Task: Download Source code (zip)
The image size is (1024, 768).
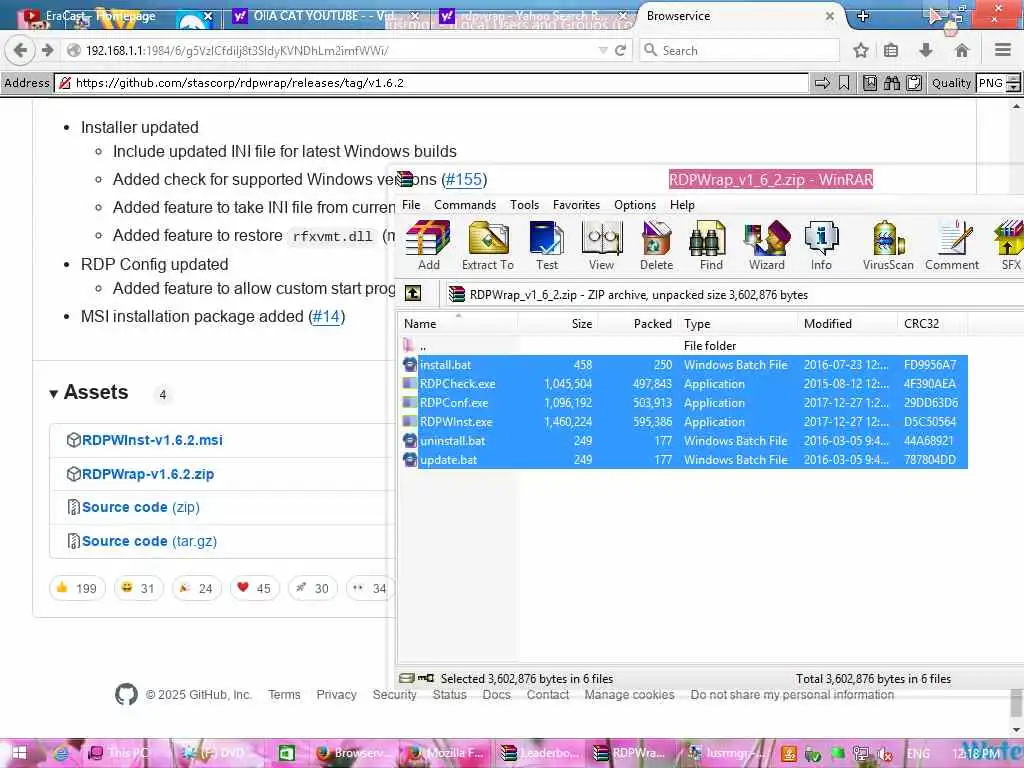Action: pos(140,507)
